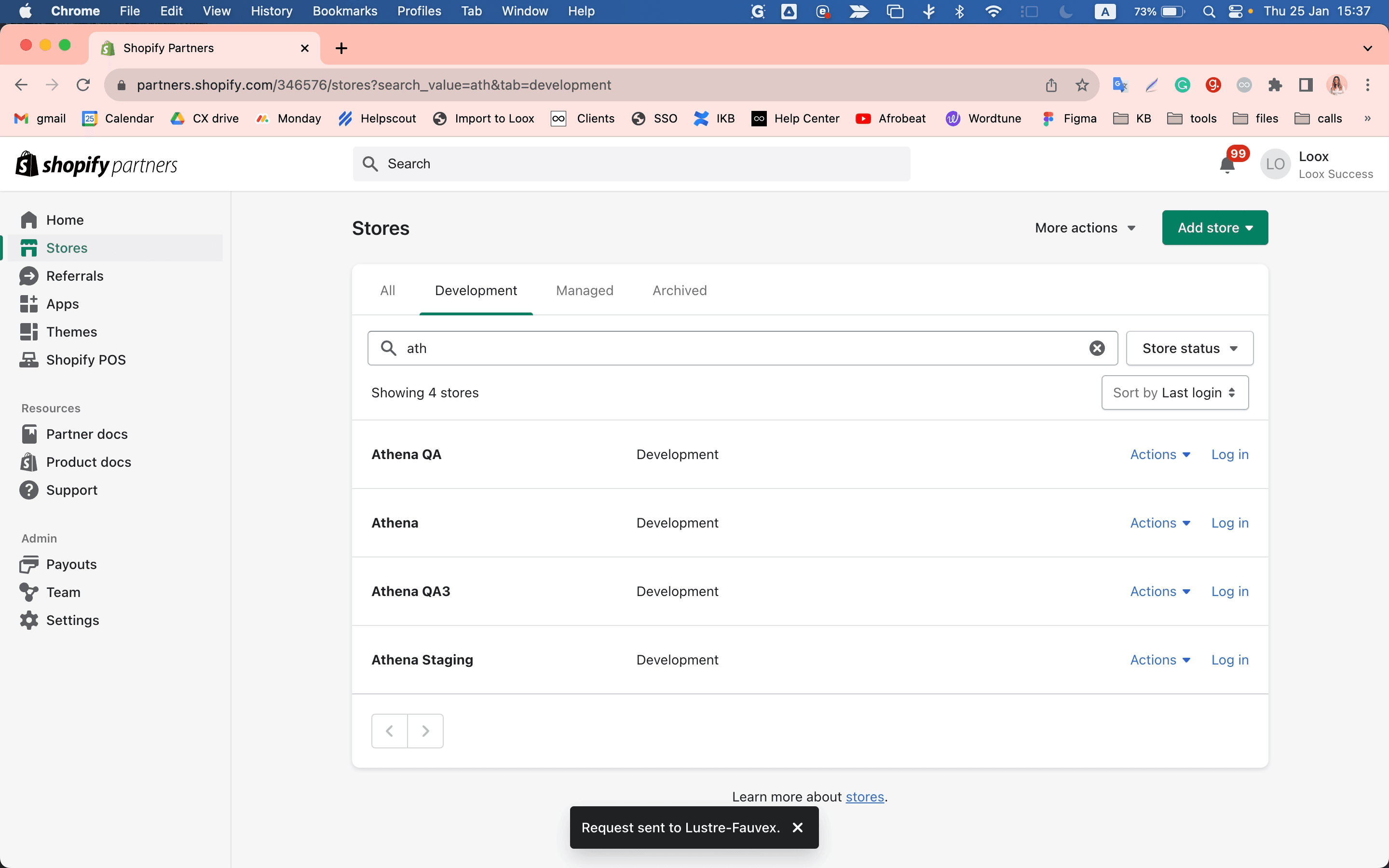1389x868 pixels.
Task: Open macOS Spotlight search
Action: 1209,12
